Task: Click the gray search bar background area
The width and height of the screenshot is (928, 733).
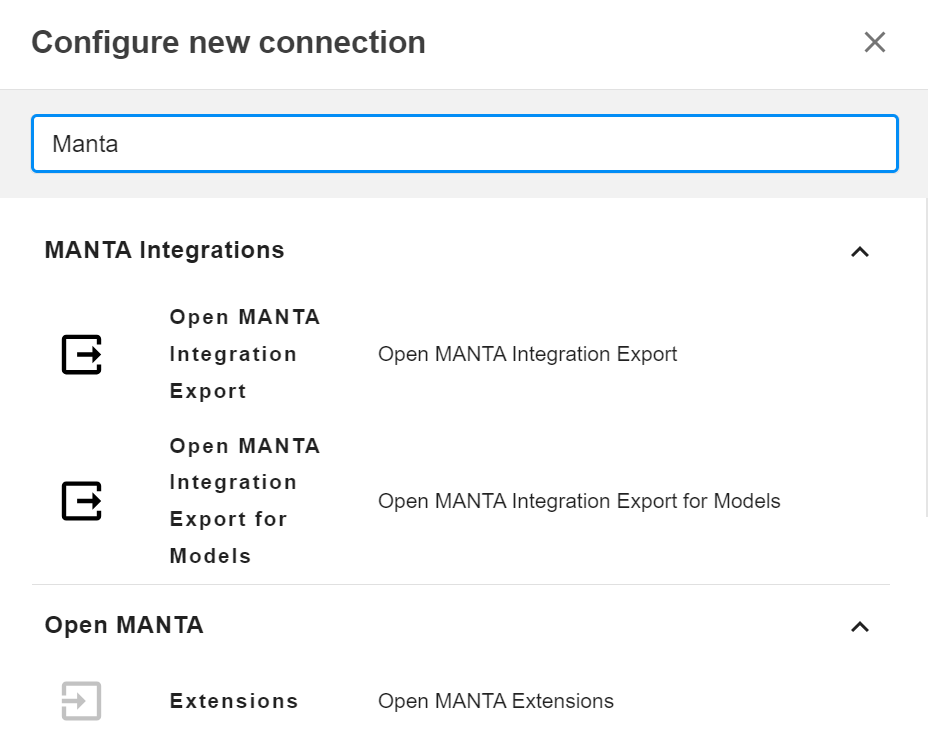Action: point(464,185)
